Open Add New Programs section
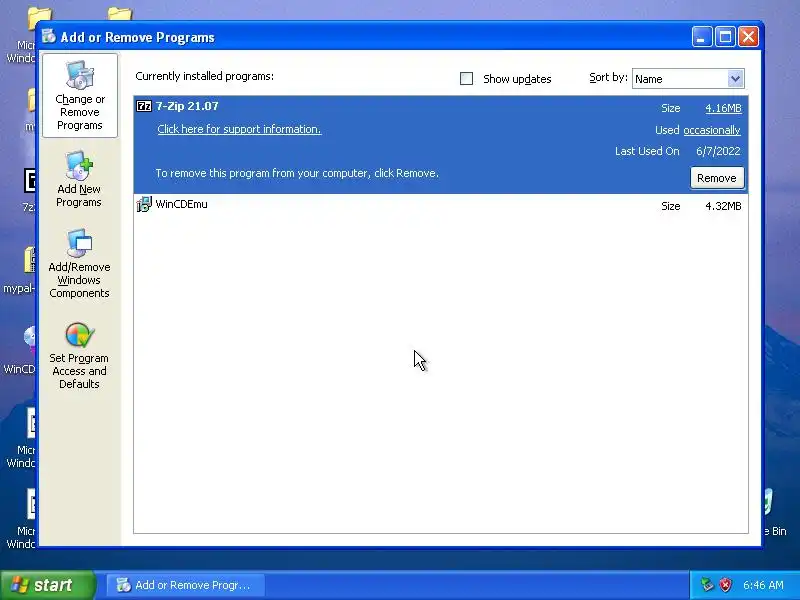 [x=79, y=179]
